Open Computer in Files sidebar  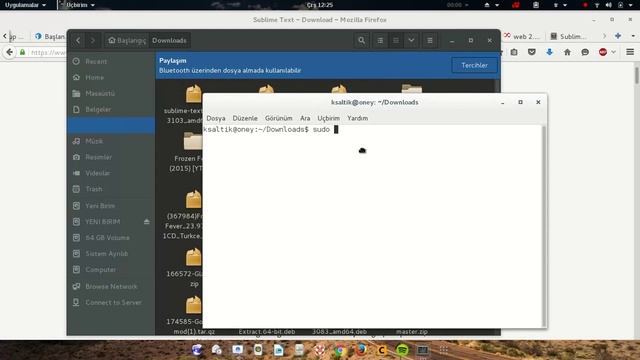pyautogui.click(x=111, y=270)
